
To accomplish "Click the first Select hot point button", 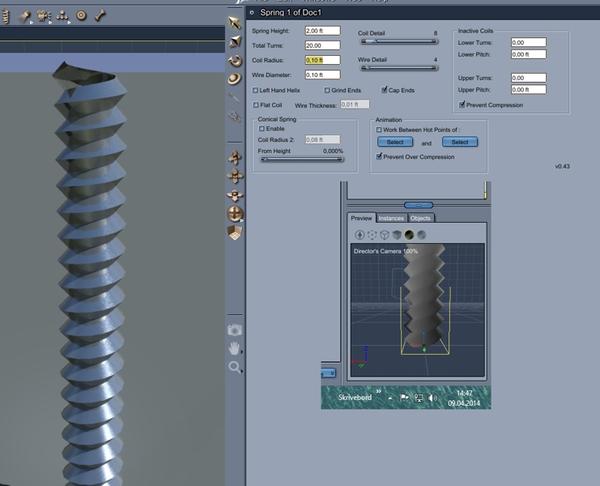I will coord(395,142).
